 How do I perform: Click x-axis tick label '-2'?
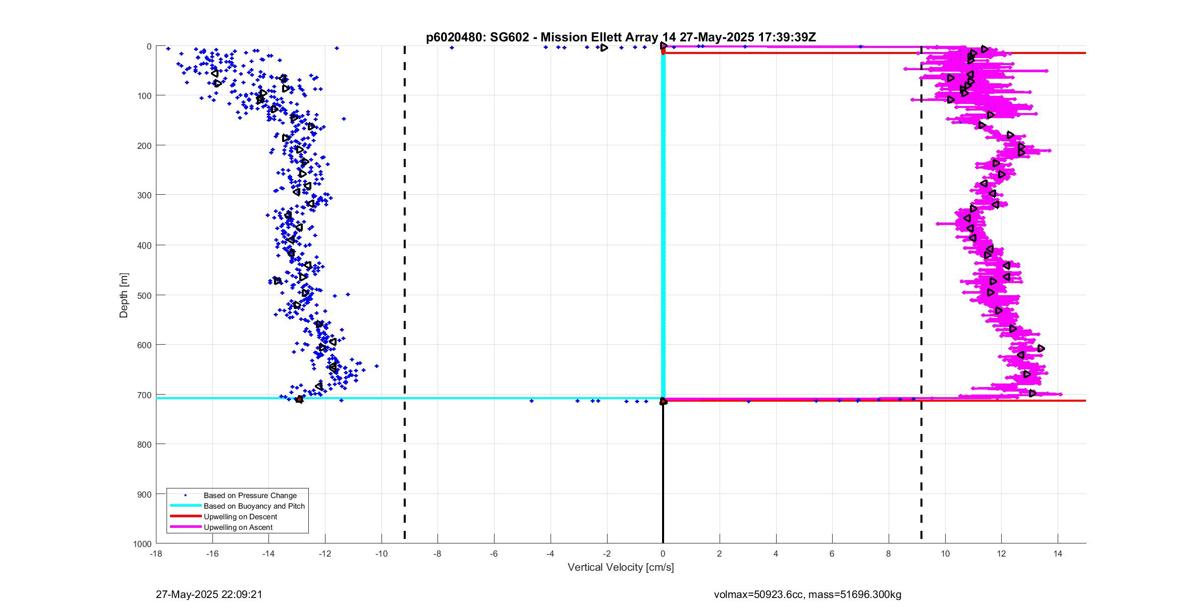pyautogui.click(x=607, y=553)
